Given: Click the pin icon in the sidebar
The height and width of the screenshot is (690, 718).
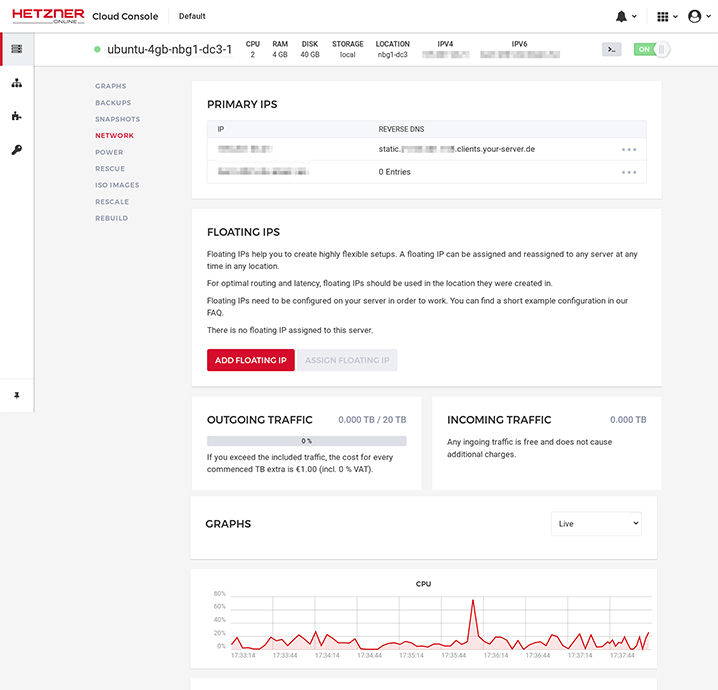Looking at the screenshot, I should pyautogui.click(x=17, y=395).
